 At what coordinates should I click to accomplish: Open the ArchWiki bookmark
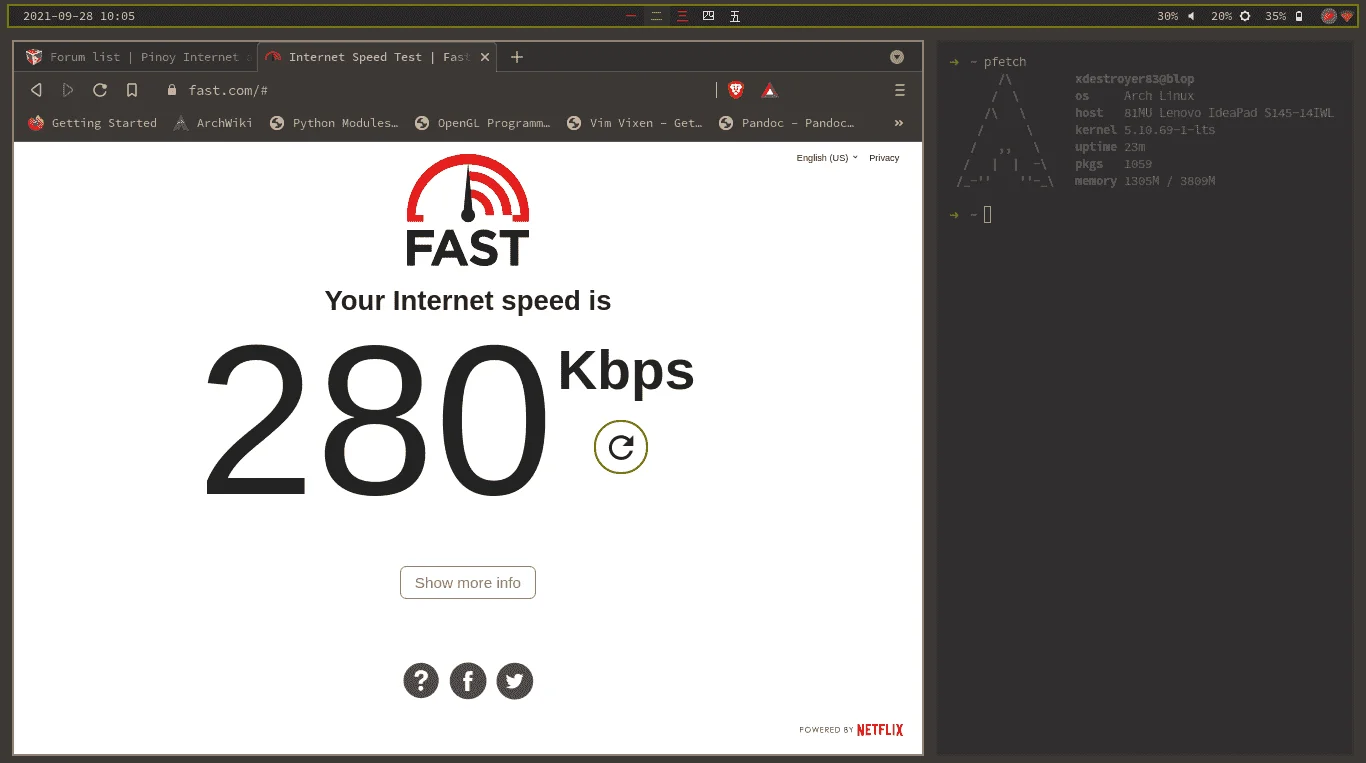212,123
